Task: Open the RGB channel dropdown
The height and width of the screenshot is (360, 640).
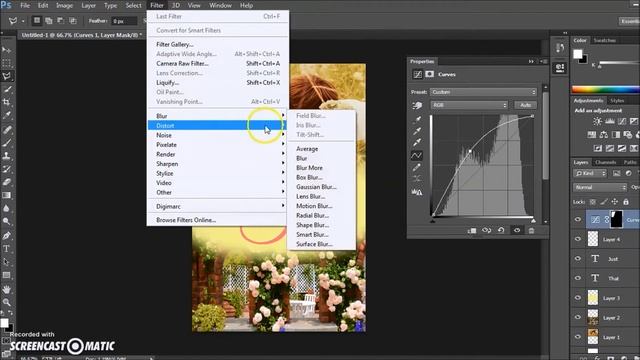Action: click(469, 105)
